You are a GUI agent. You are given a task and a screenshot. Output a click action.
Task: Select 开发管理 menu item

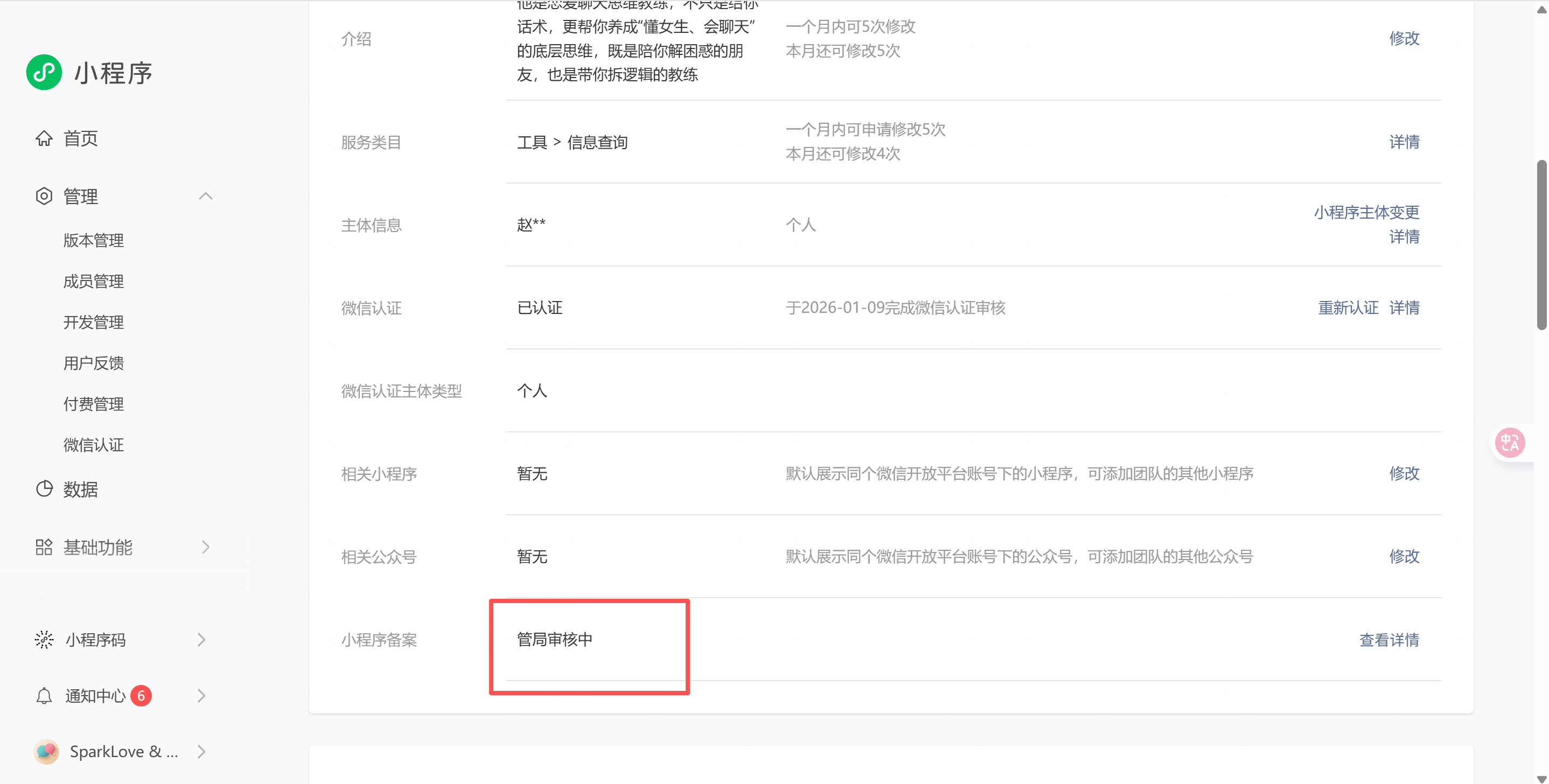coord(93,322)
